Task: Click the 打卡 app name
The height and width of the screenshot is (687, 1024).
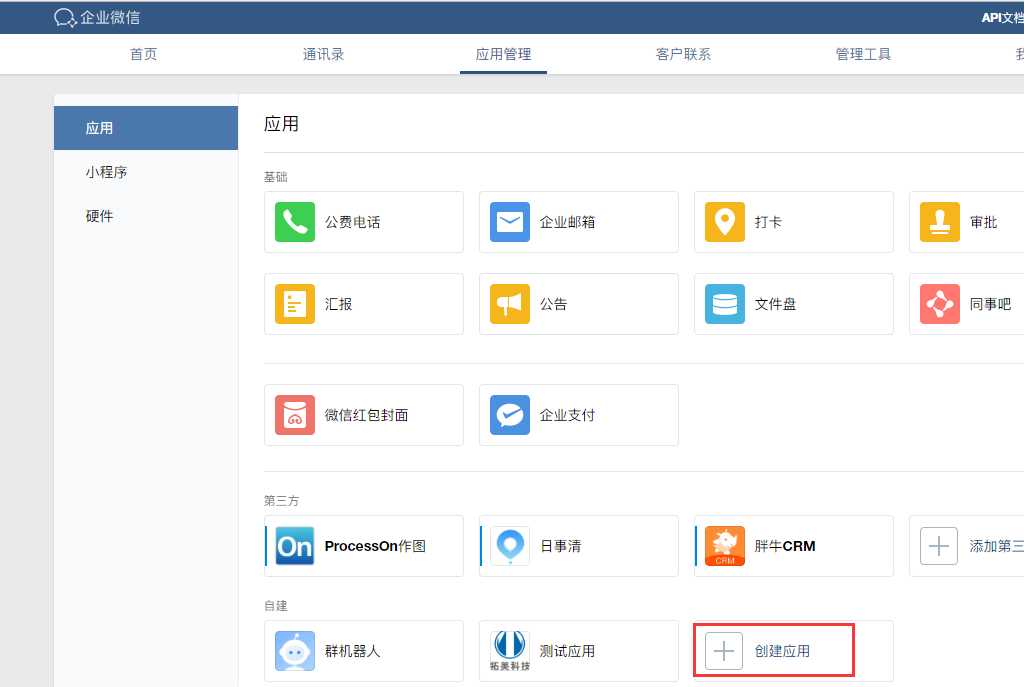Action: click(769, 222)
